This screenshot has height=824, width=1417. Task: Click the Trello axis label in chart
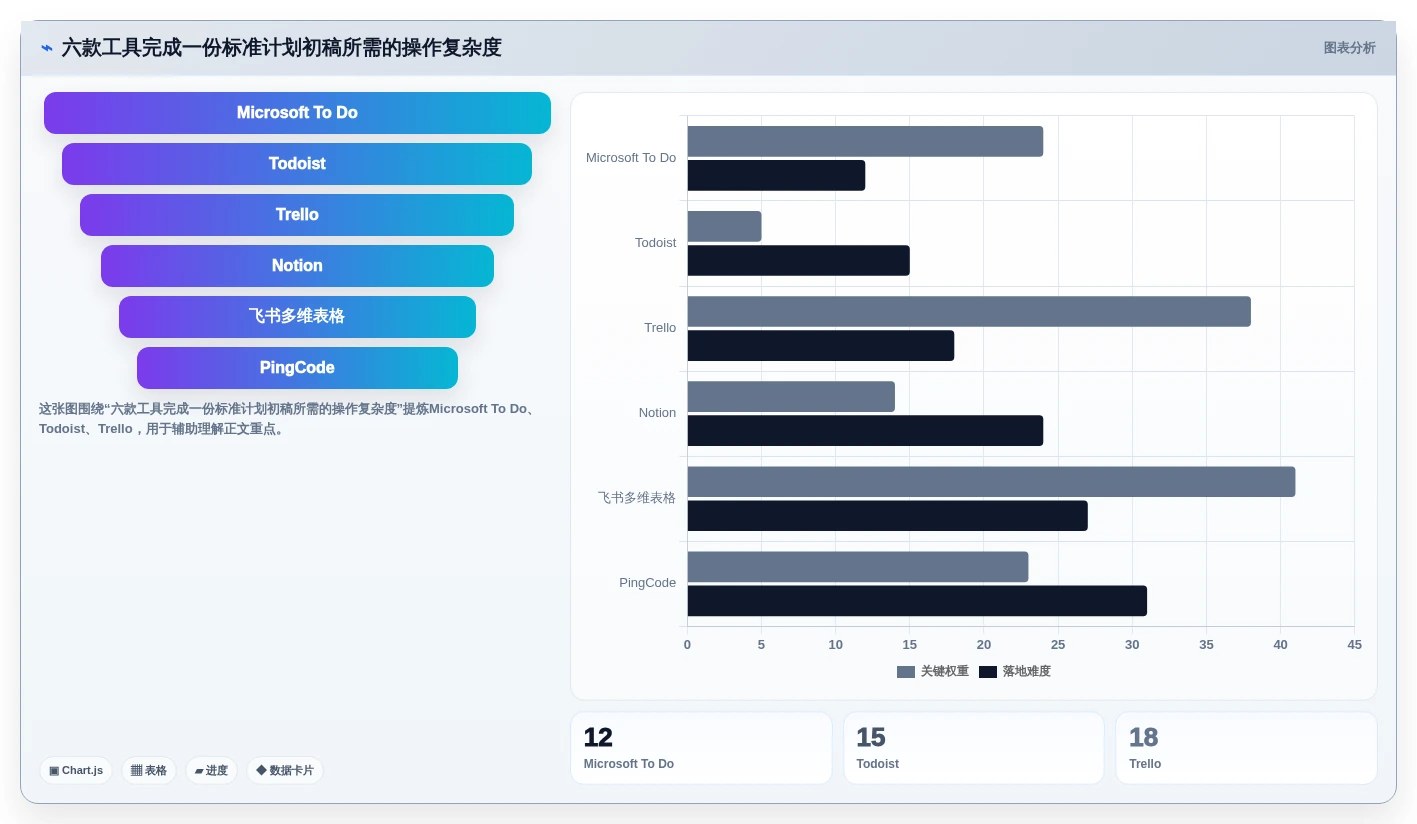click(660, 328)
